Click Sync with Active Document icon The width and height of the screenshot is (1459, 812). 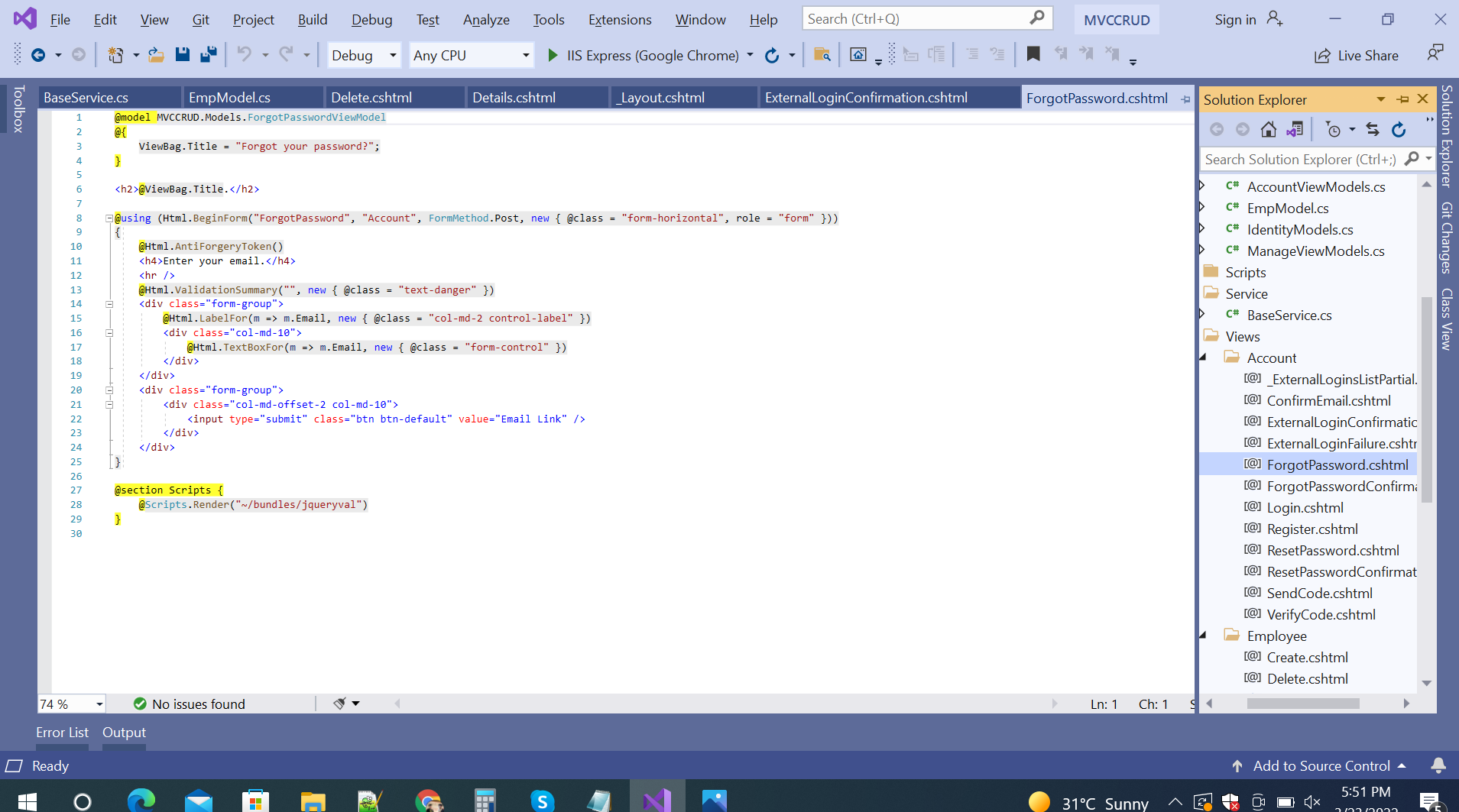pyautogui.click(x=1373, y=130)
